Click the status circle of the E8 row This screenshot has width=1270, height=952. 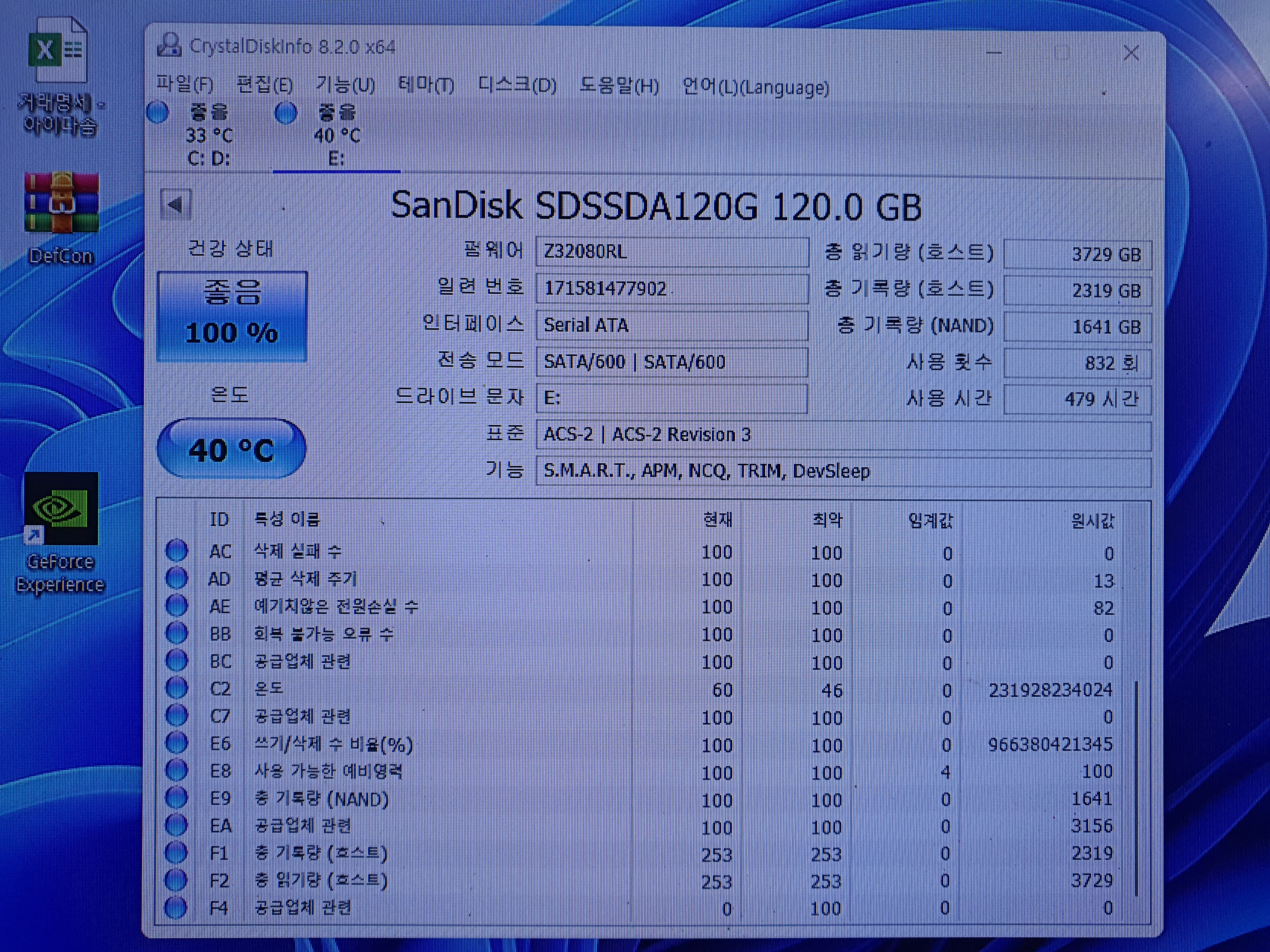pos(177,770)
